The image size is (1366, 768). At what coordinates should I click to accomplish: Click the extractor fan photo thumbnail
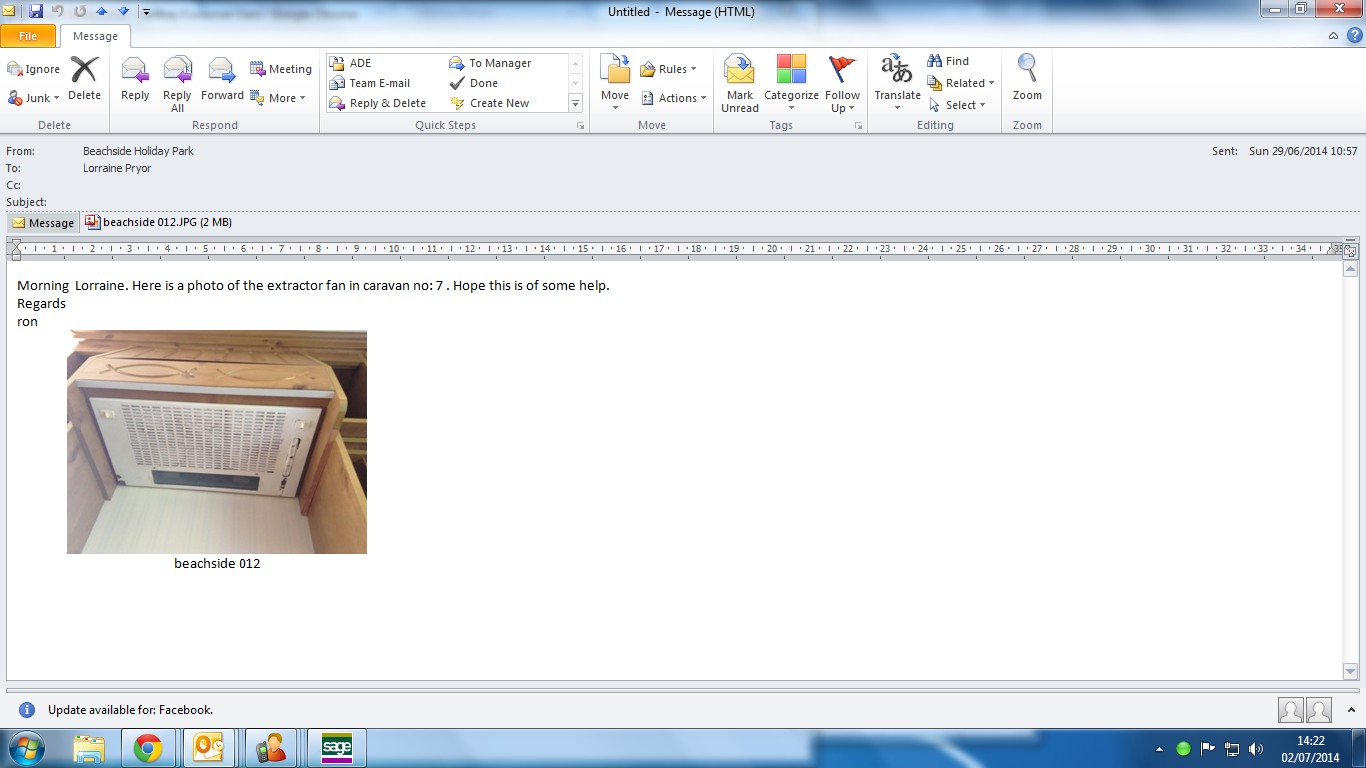[217, 441]
